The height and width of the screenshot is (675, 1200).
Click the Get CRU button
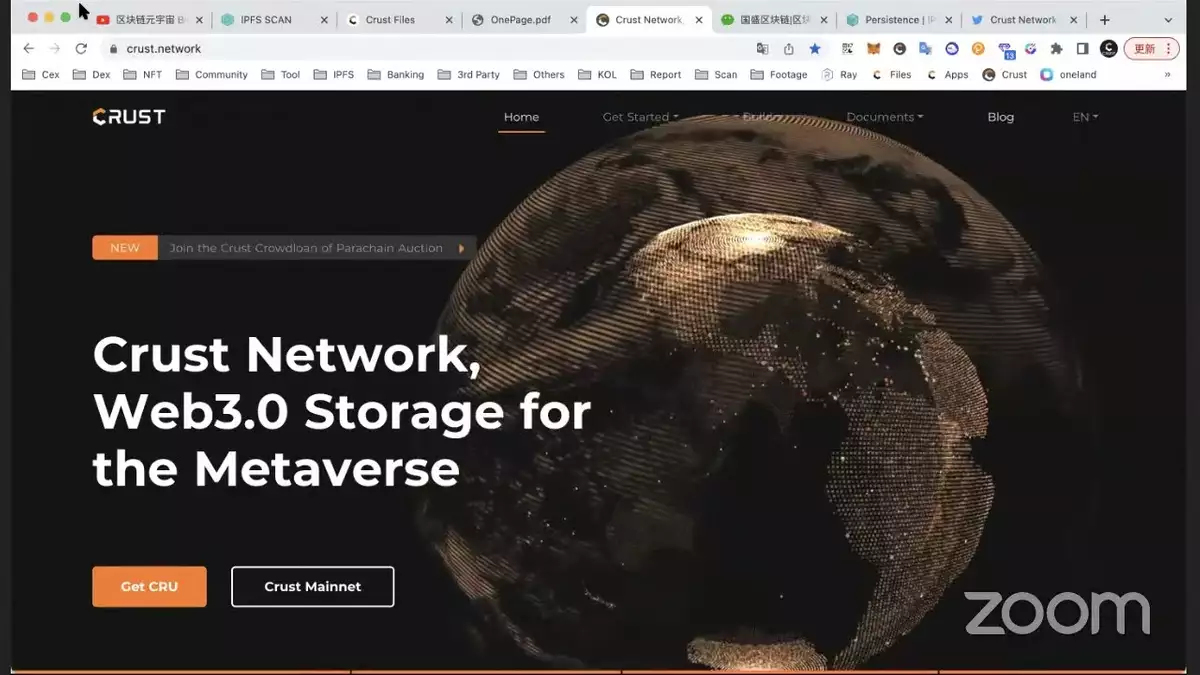[x=149, y=587]
